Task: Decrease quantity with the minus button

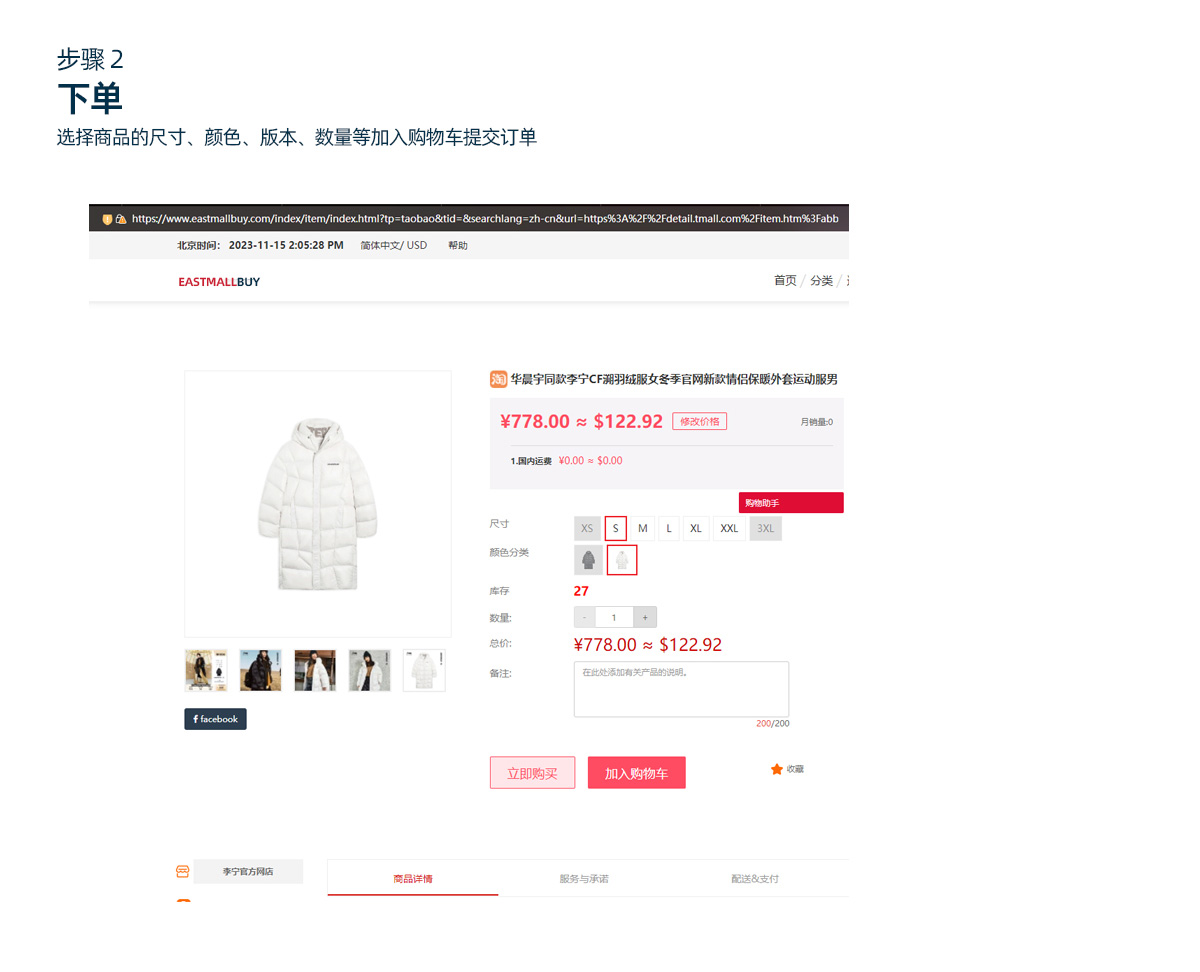Action: (x=585, y=617)
